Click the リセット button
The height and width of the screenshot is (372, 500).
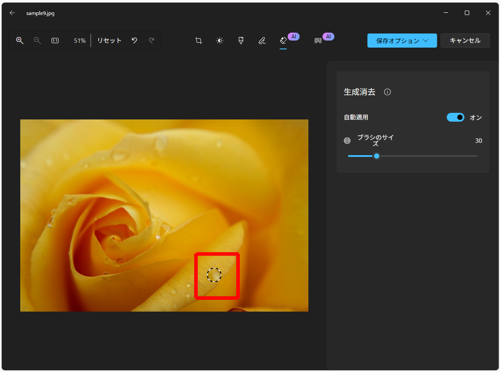[x=109, y=40]
